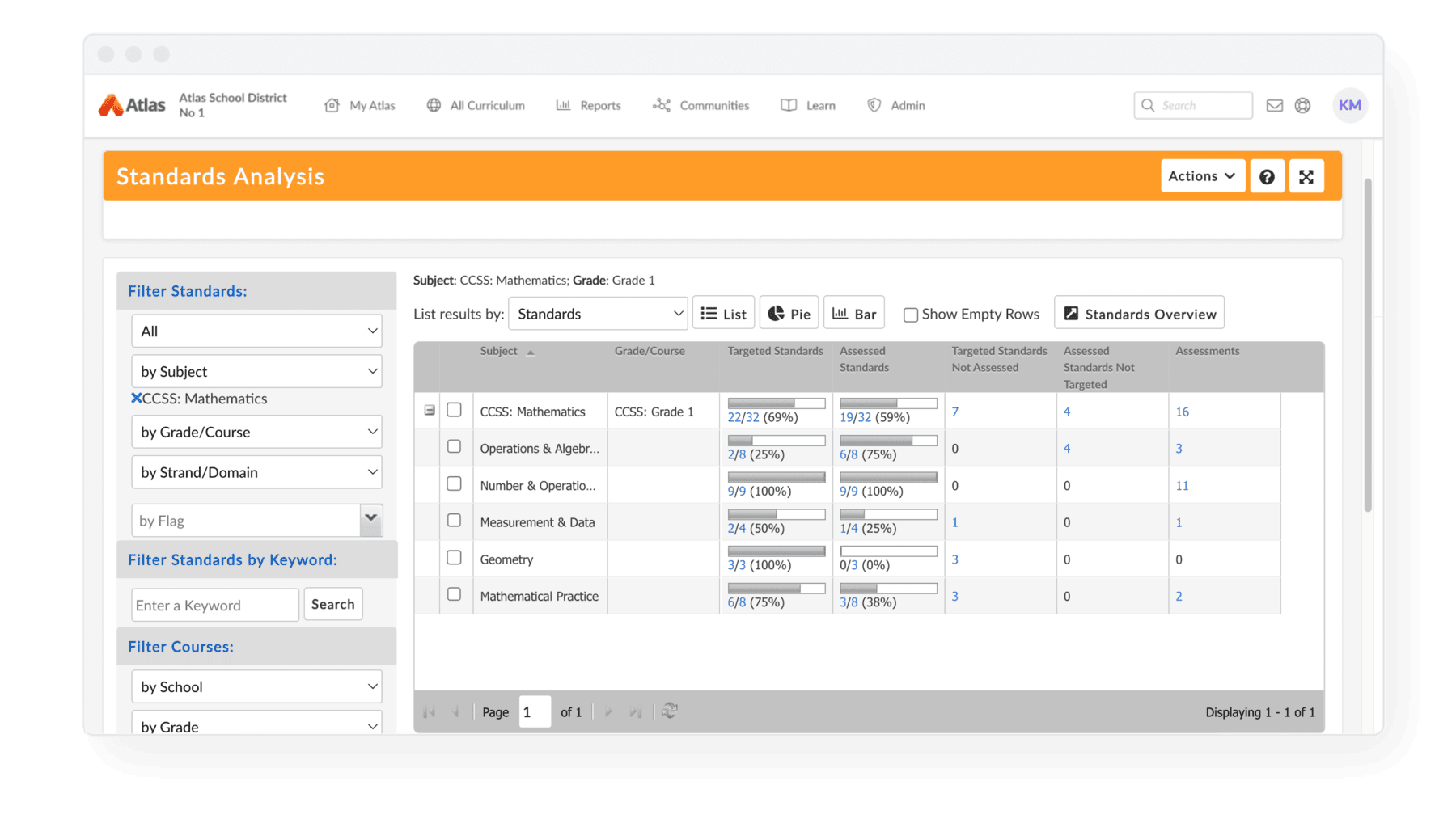Image resolution: width=1456 pixels, height=819 pixels.
Task: Remove CCSS: Mathematics filter with X icon
Action: point(136,398)
